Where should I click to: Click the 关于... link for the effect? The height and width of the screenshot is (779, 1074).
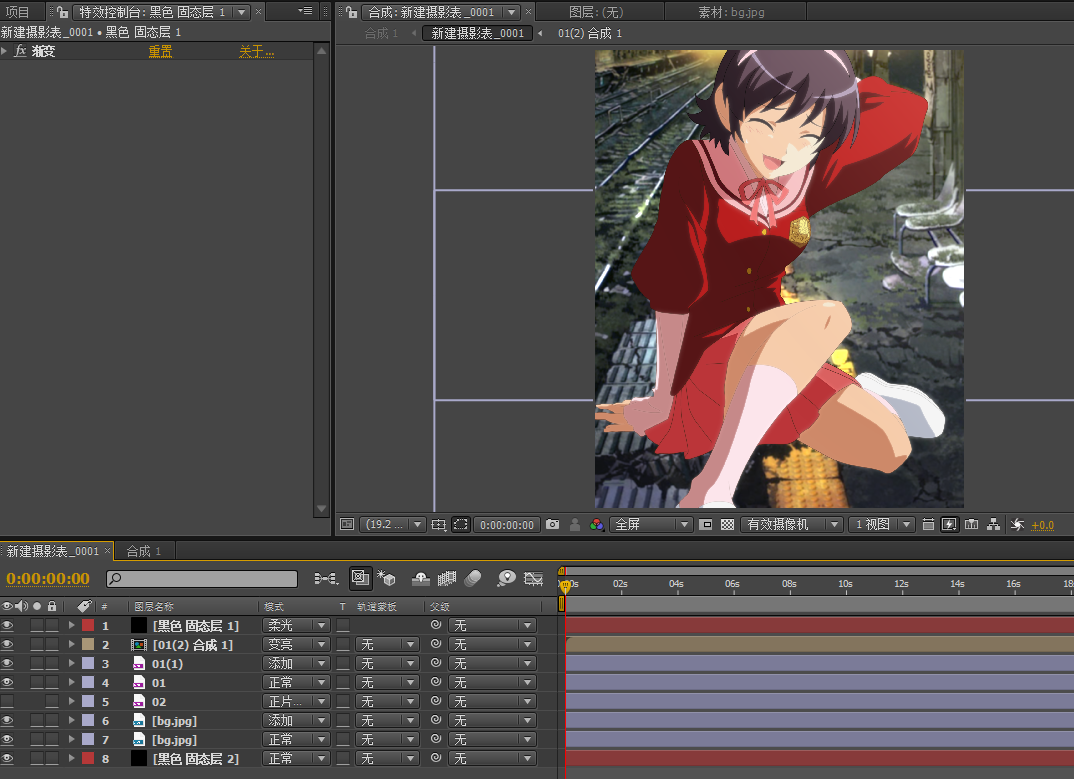pyautogui.click(x=256, y=51)
